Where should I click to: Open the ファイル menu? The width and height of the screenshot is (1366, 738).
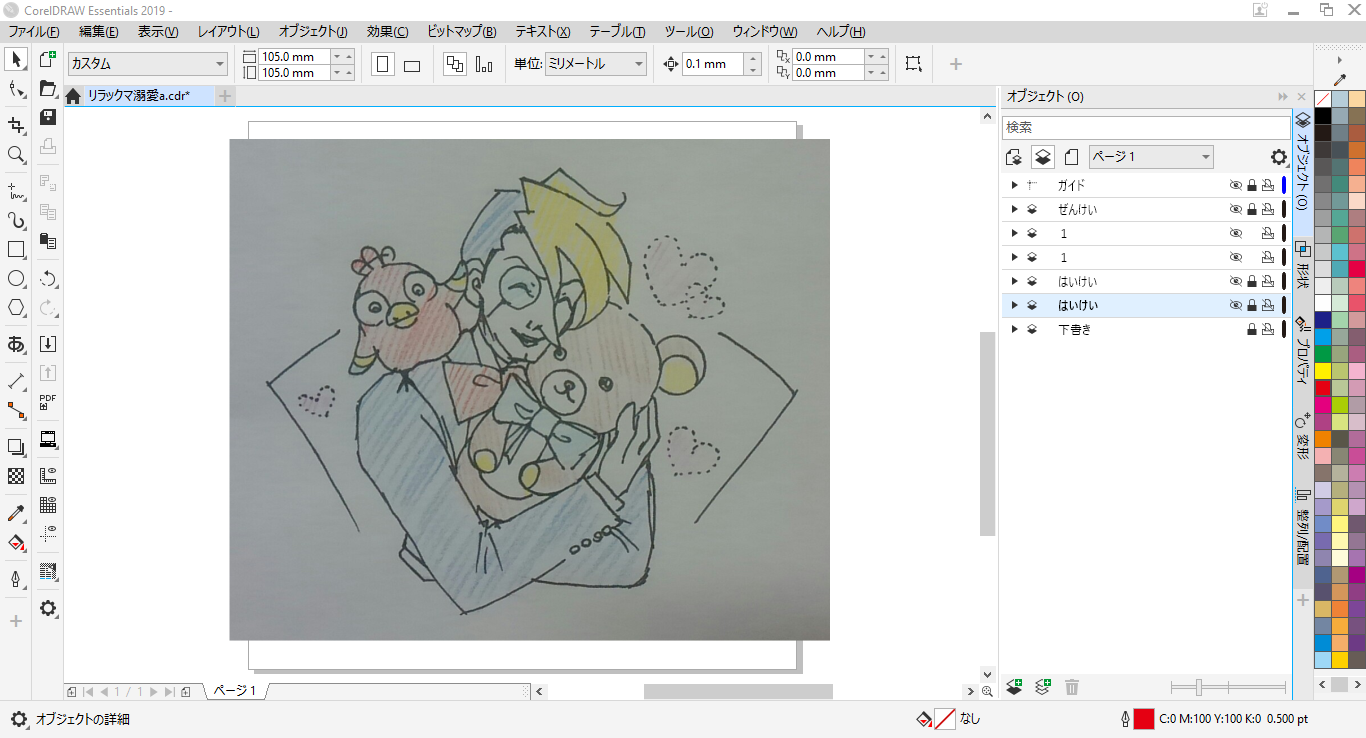35,32
